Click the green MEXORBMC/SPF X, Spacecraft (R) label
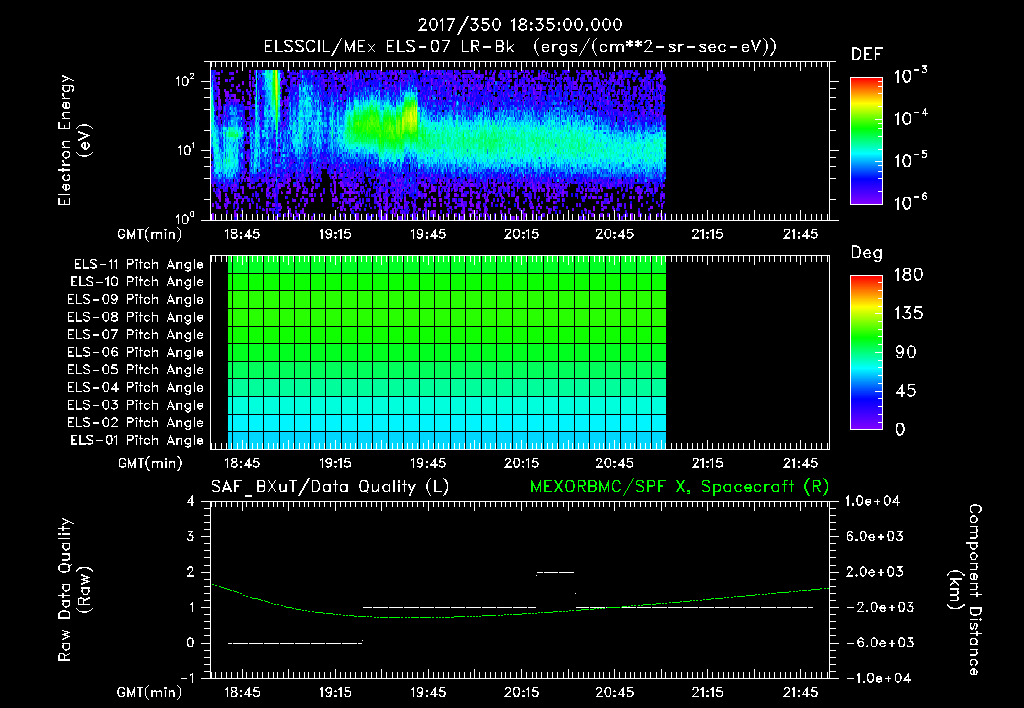The width and height of the screenshot is (1024, 708). click(x=679, y=487)
